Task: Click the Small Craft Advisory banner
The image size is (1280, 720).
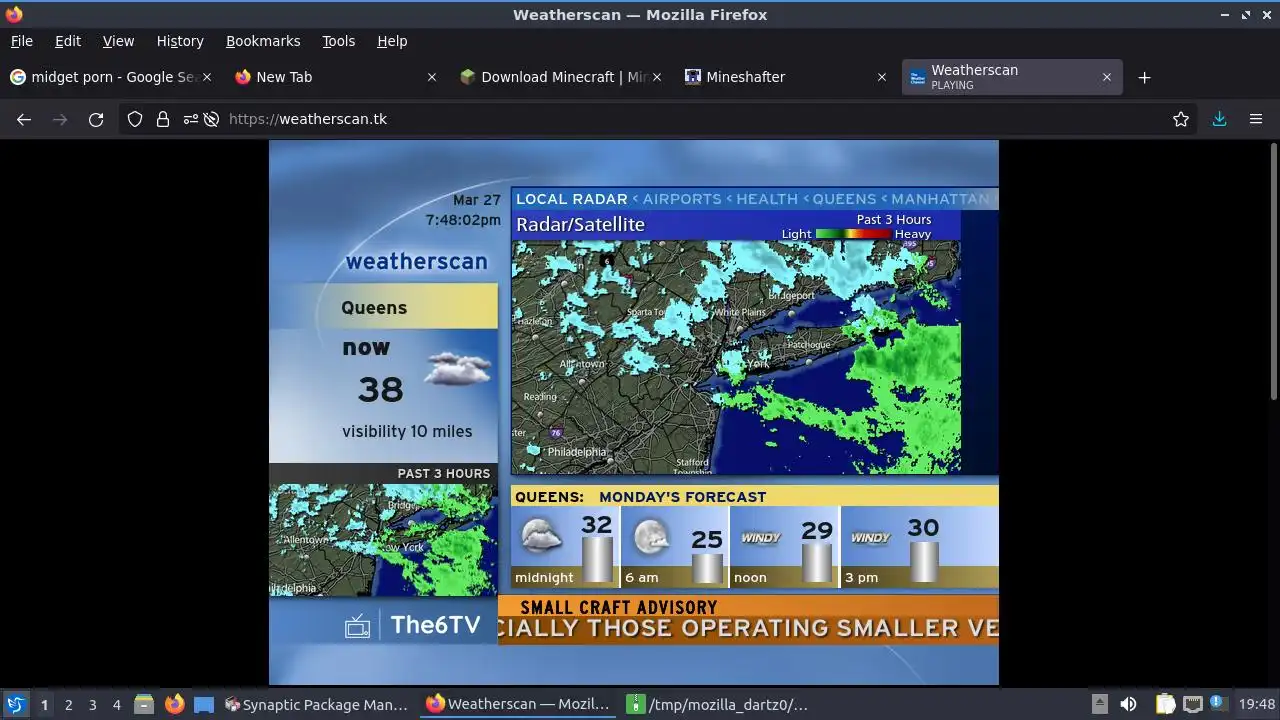Action: tap(748, 620)
